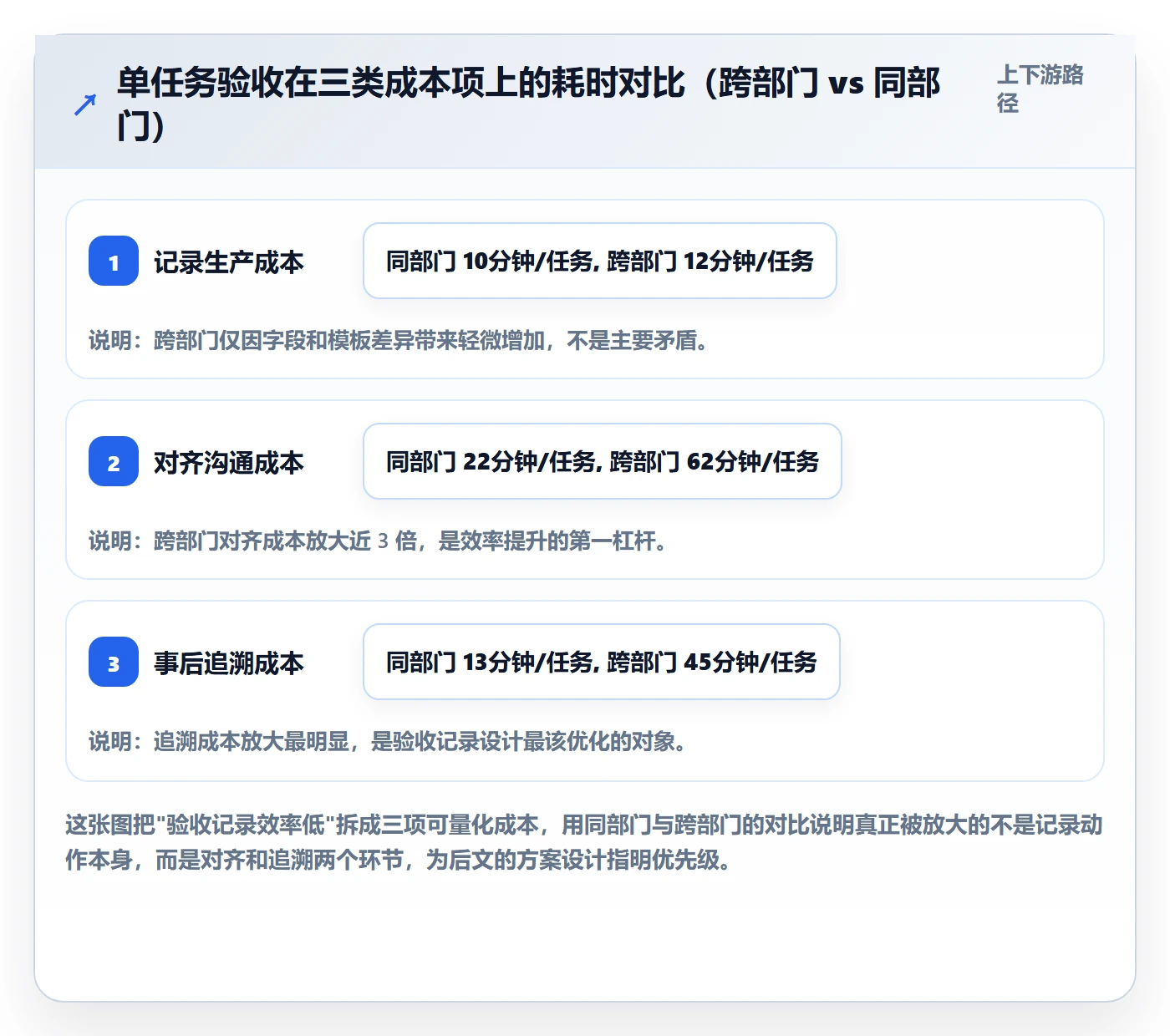This screenshot has height=1036, width=1170.
Task: Click the 对齐沟通成本 heading
Action: pyautogui.click(x=228, y=462)
